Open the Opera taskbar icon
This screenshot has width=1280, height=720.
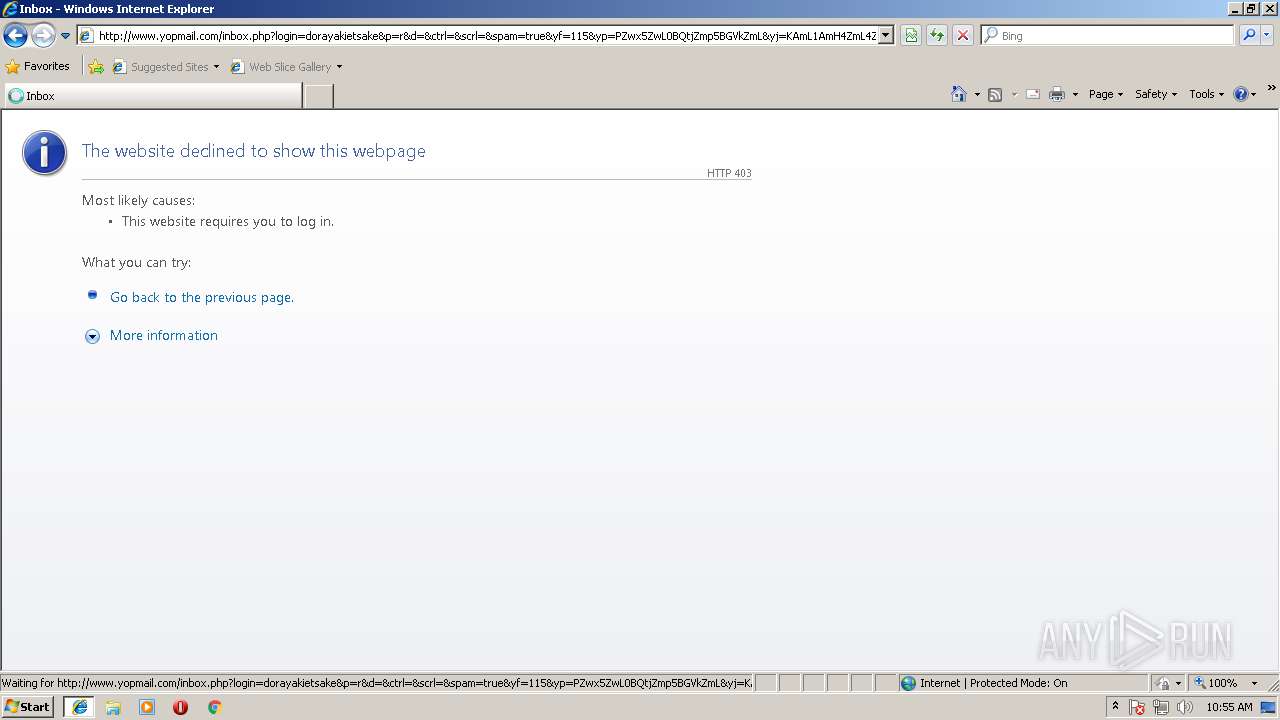tap(180, 707)
